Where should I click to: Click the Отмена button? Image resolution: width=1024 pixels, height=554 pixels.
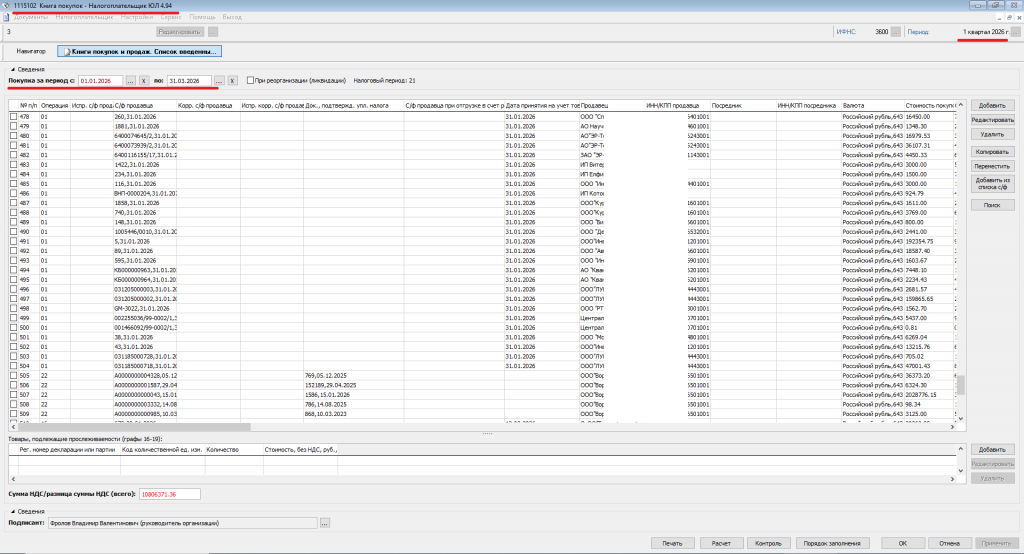pyautogui.click(x=950, y=543)
